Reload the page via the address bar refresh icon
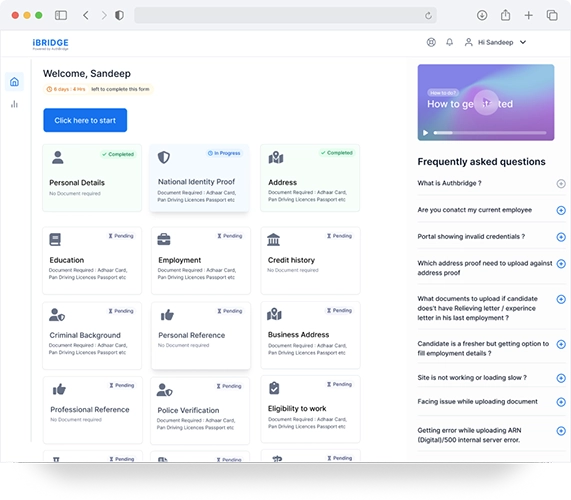This screenshot has height=500, width=571. 428,15
